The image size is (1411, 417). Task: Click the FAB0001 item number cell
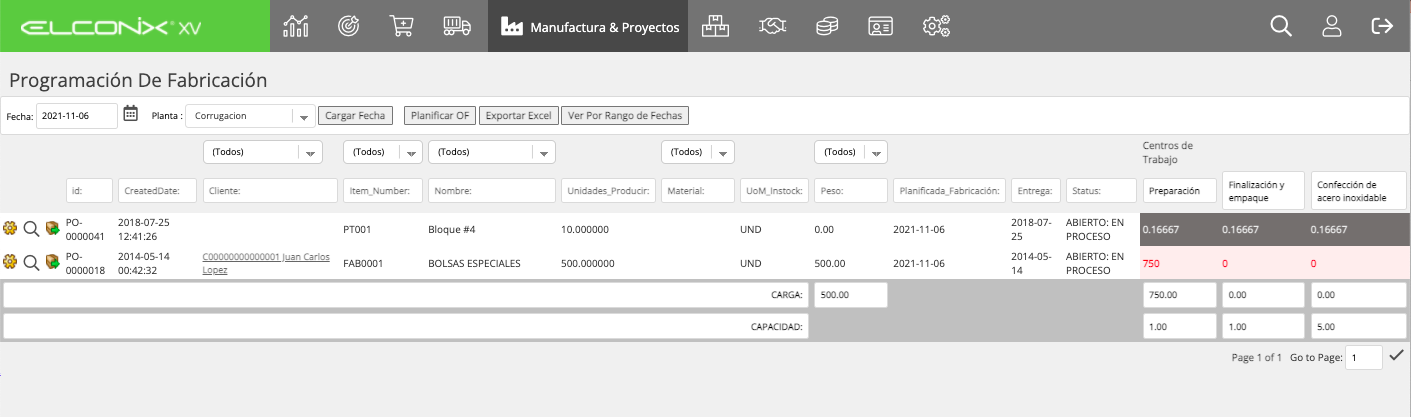[x=362, y=262]
